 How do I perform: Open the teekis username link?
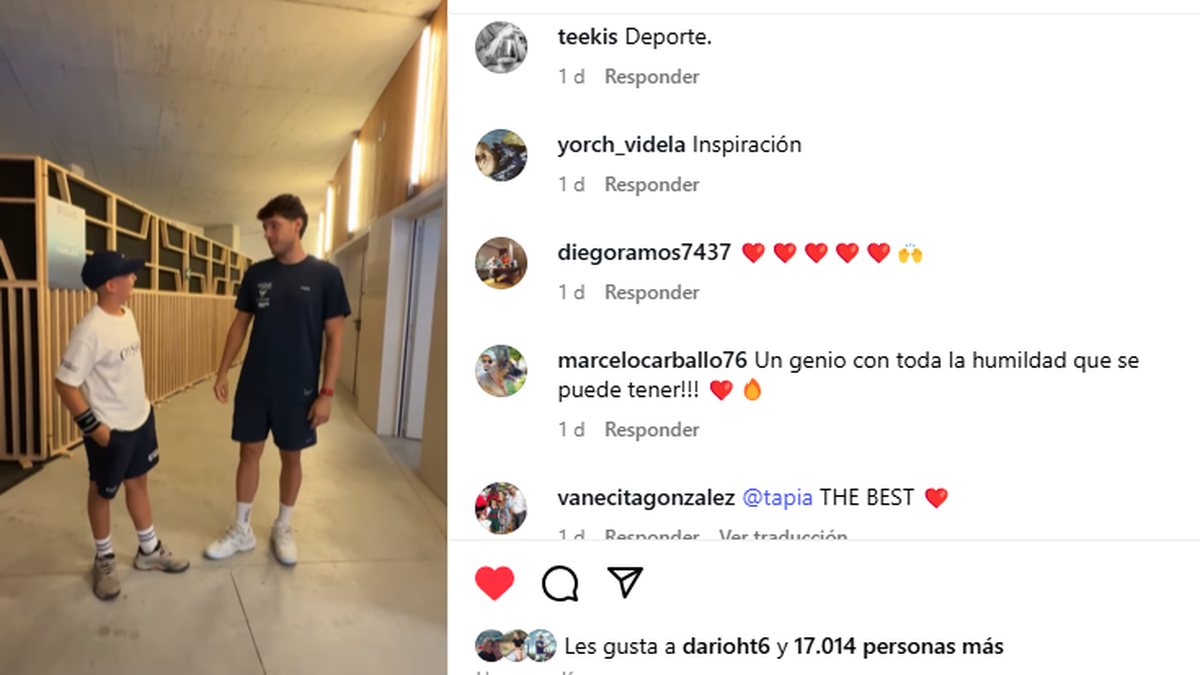pos(588,37)
